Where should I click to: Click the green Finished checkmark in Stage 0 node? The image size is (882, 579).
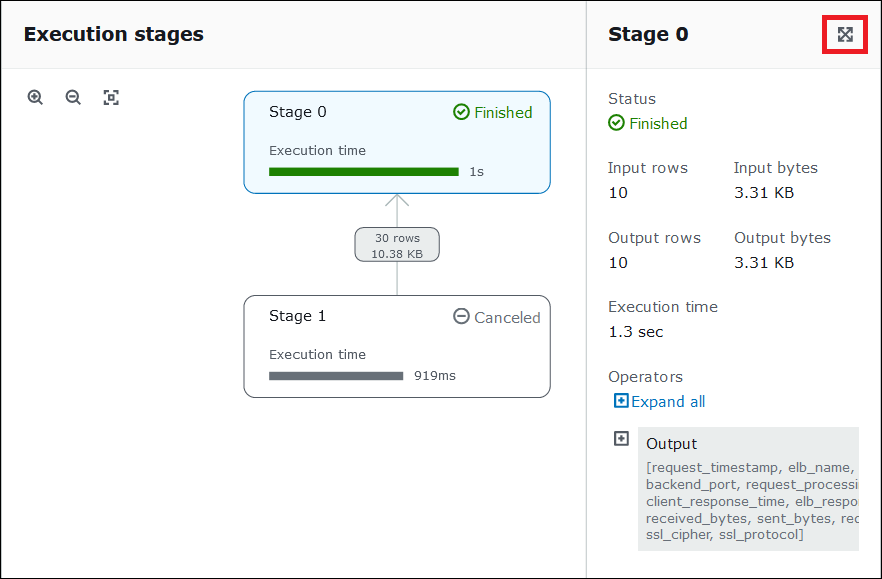coord(461,112)
